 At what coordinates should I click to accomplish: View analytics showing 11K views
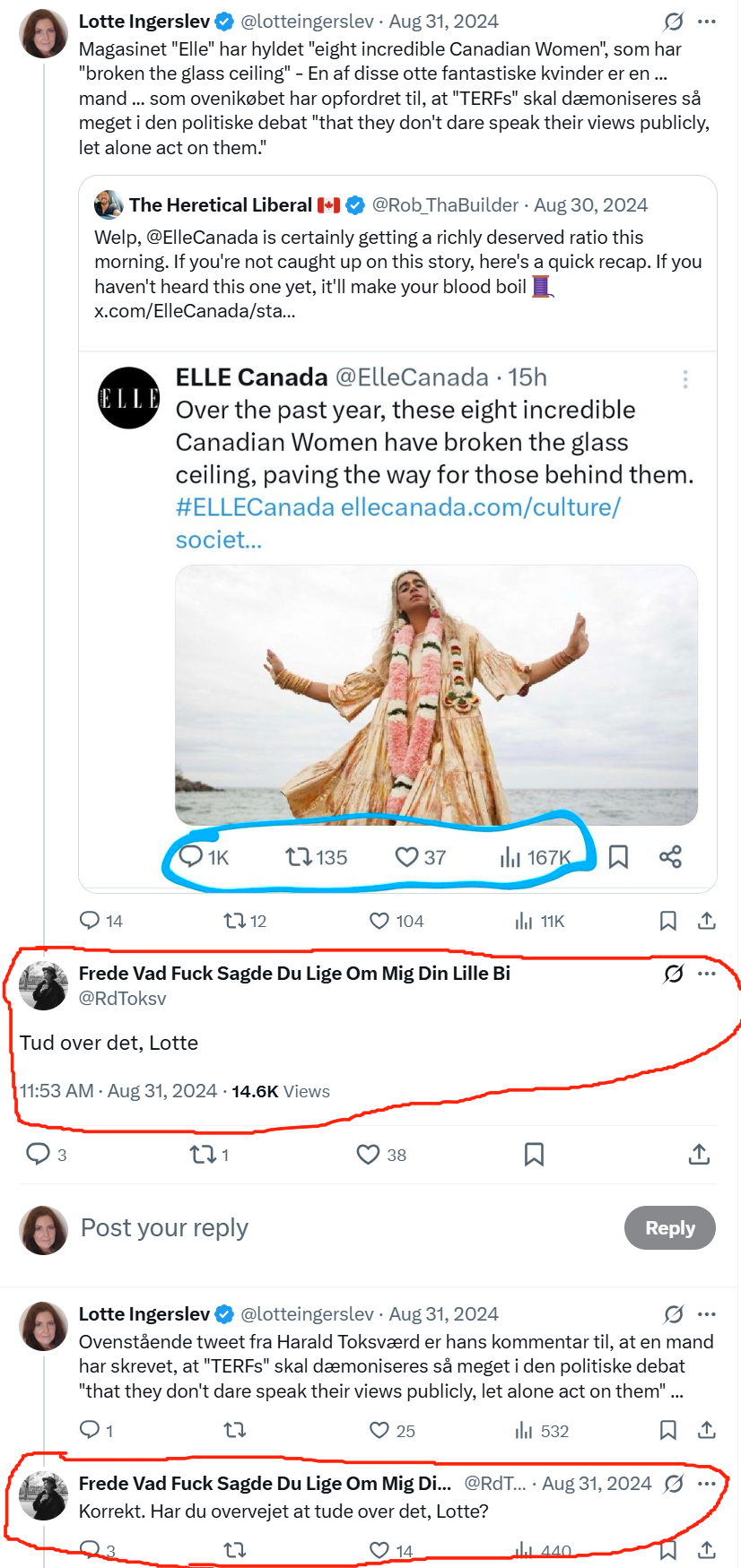(524, 921)
